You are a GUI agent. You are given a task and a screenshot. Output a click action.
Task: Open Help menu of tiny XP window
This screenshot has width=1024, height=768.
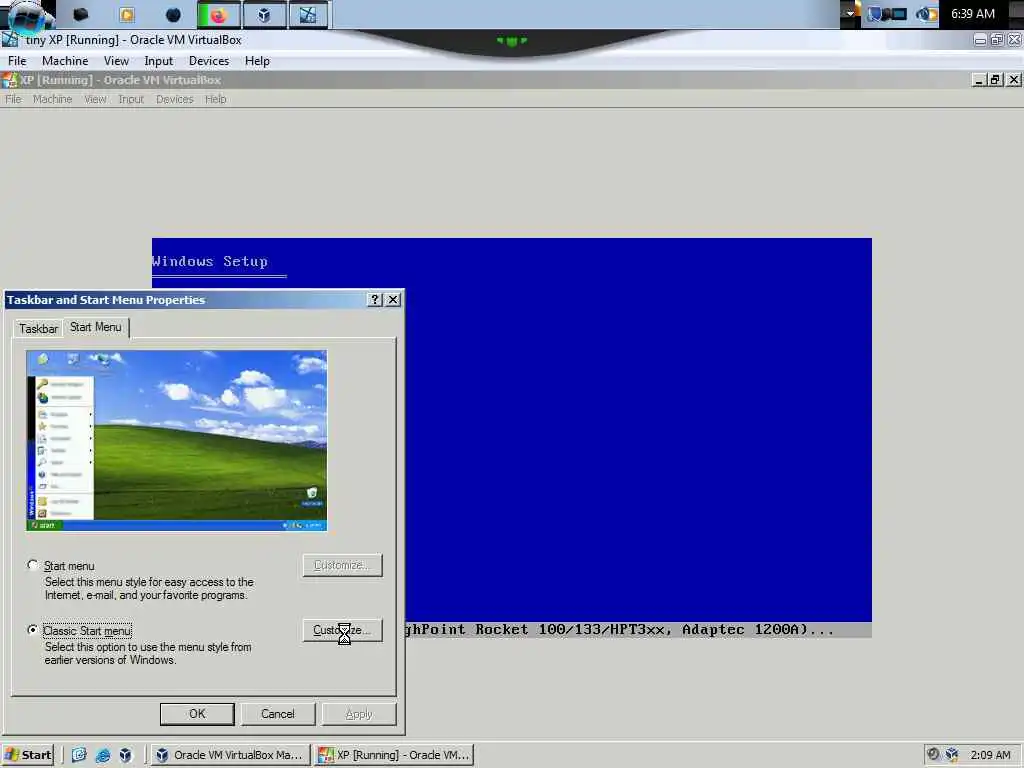(257, 61)
